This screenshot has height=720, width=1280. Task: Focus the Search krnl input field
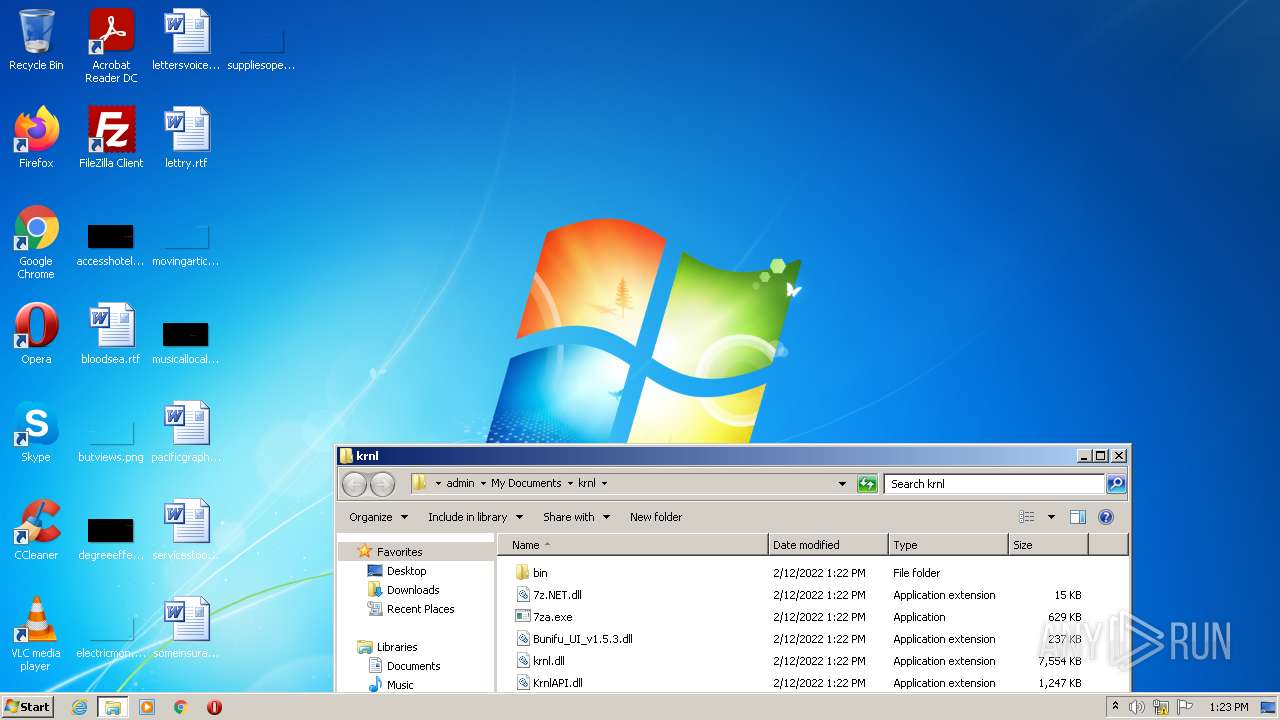(994, 484)
